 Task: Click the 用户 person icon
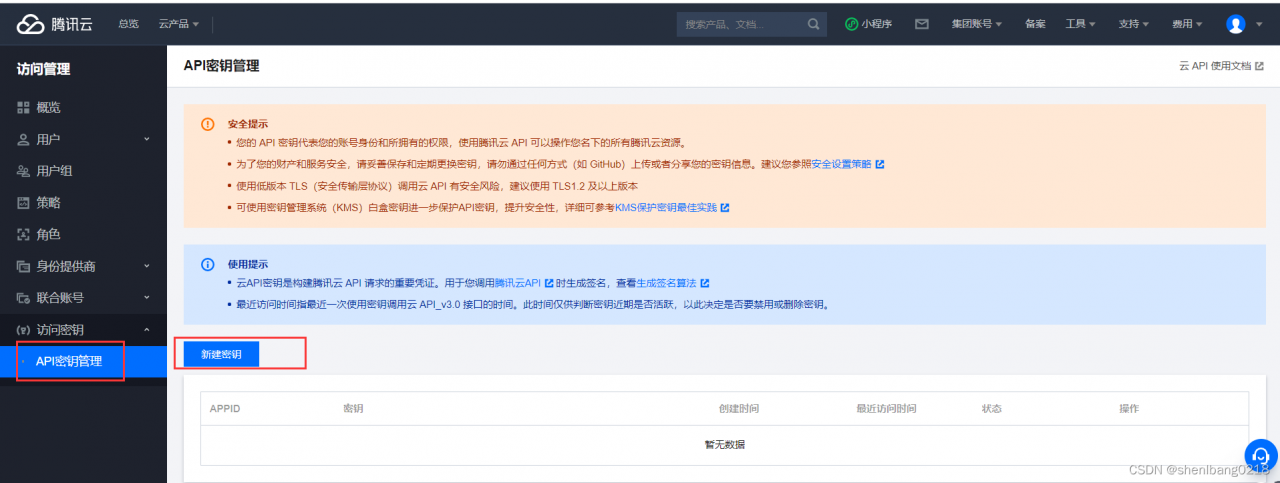(23, 139)
